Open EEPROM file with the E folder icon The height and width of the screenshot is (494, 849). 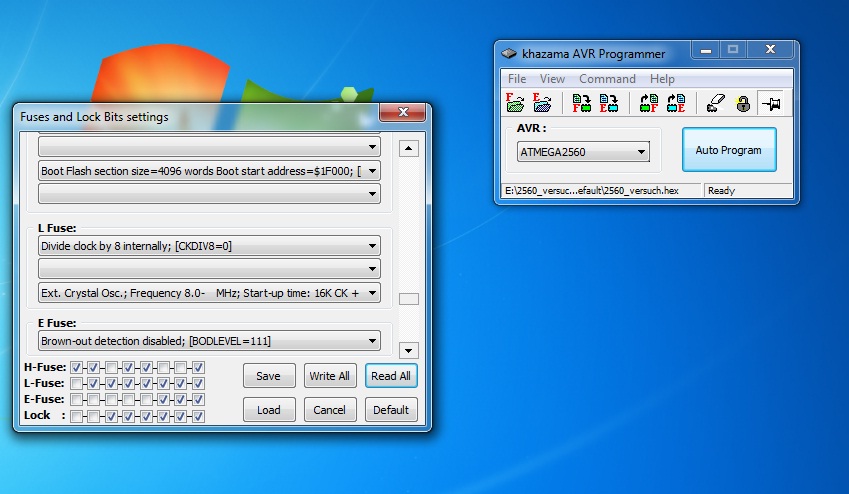pyautogui.click(x=542, y=102)
